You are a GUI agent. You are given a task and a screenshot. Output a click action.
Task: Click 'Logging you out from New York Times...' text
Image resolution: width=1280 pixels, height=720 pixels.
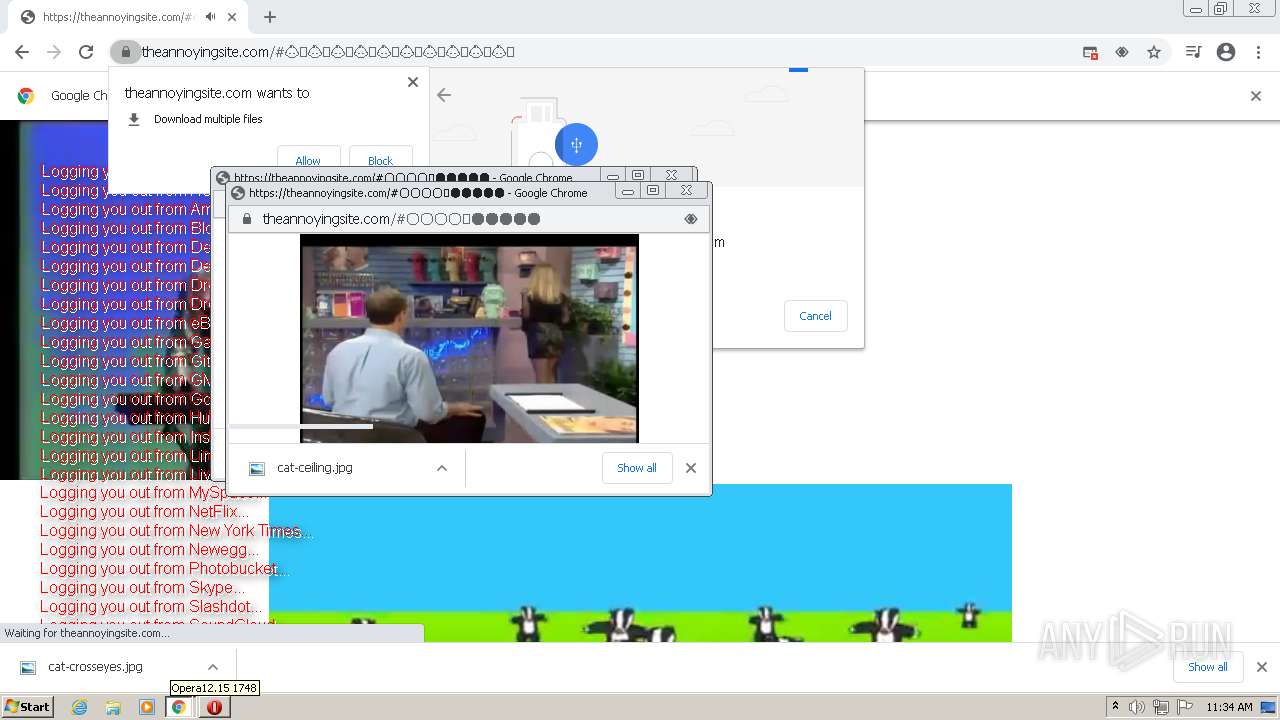[x=176, y=530]
